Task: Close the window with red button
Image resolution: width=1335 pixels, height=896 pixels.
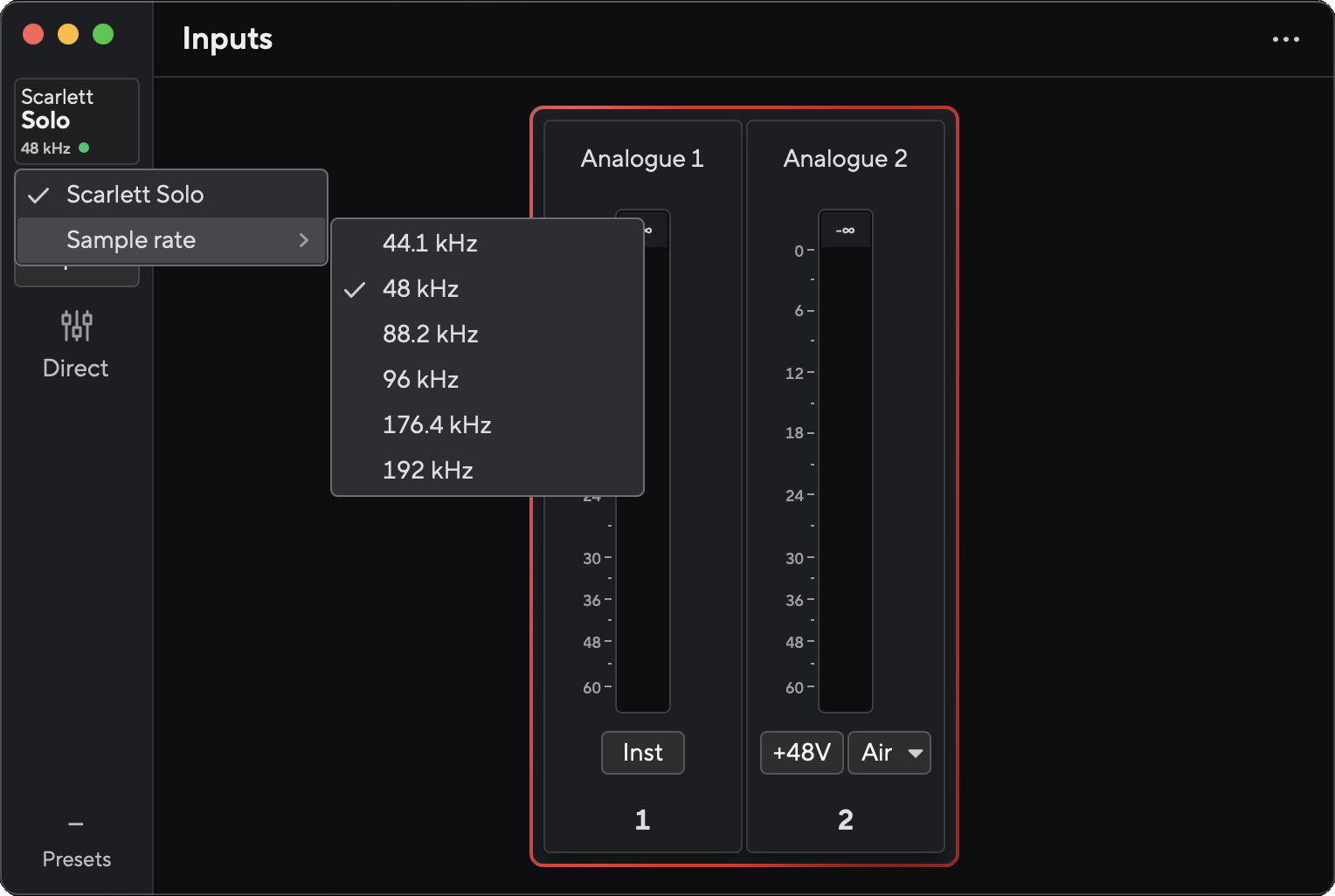Action: click(x=33, y=34)
